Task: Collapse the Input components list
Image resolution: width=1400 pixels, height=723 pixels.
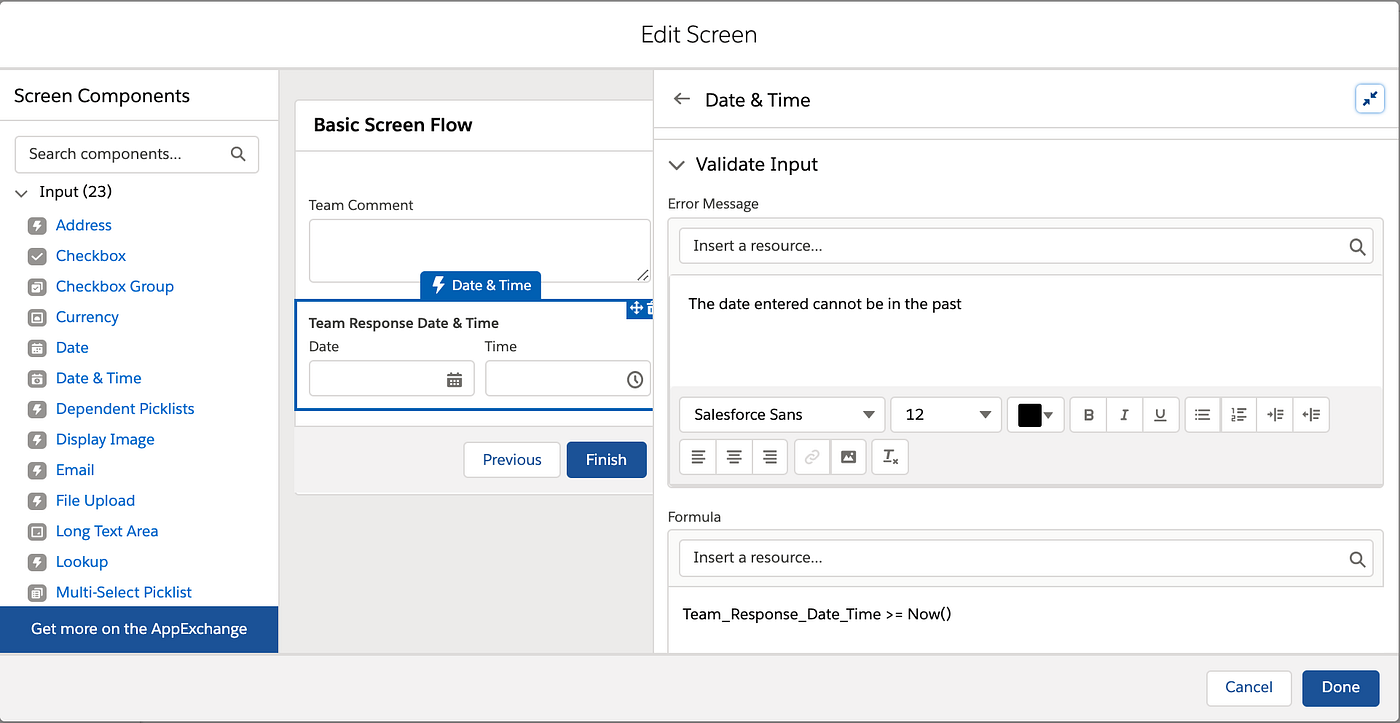Action: point(22,191)
